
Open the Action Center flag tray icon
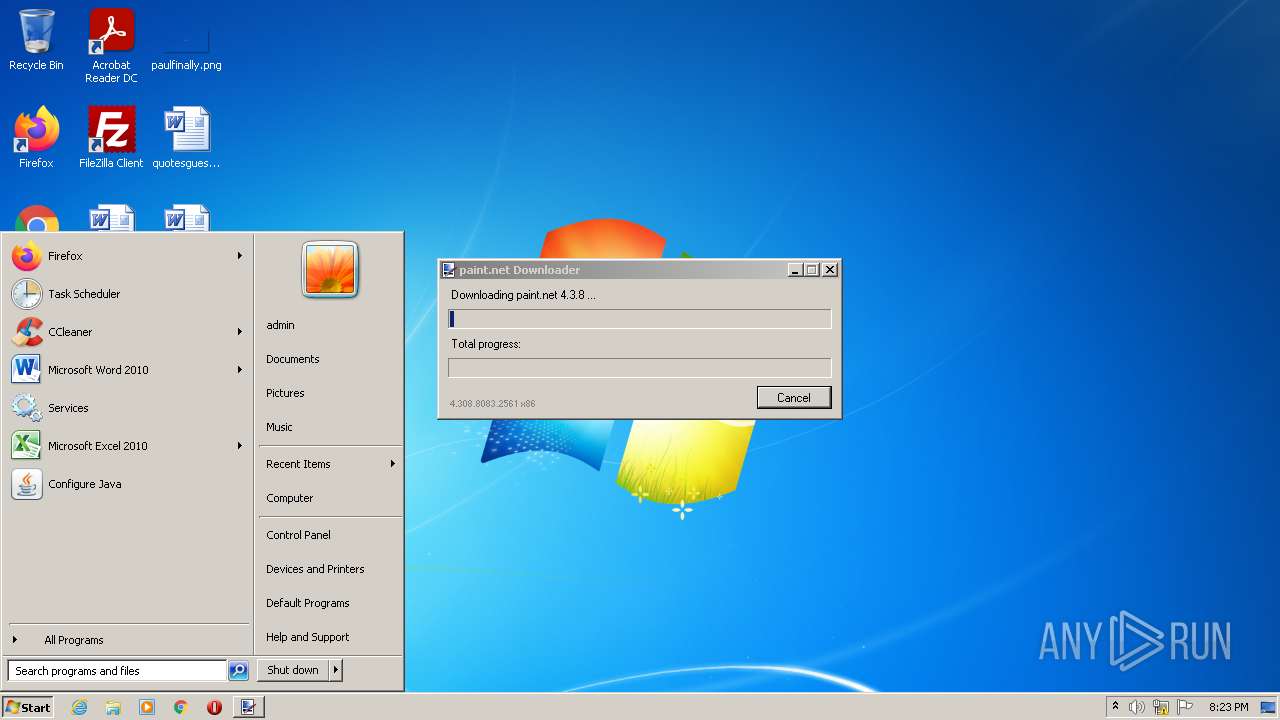(1185, 707)
